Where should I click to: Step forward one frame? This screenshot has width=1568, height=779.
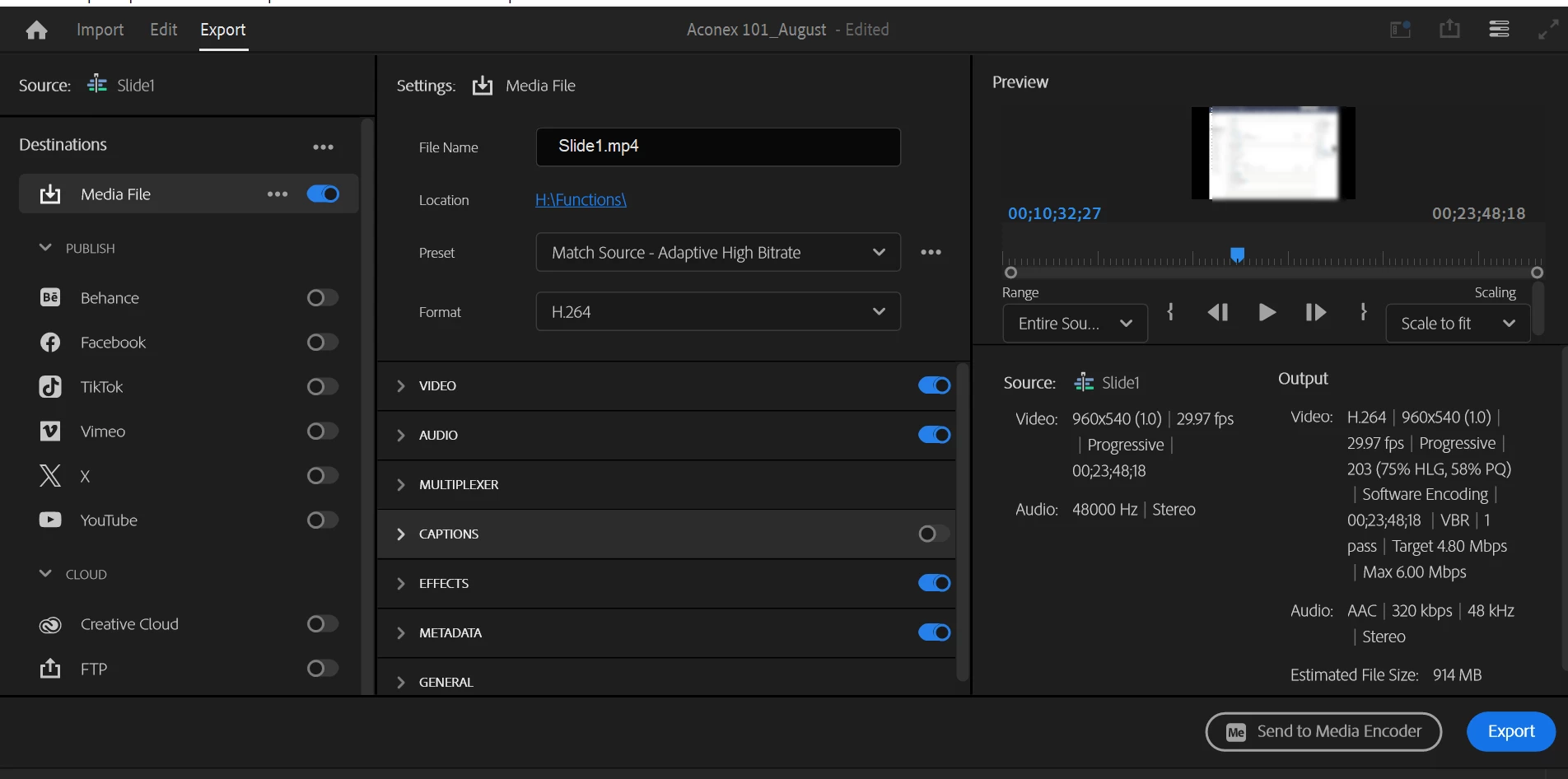pos(1316,312)
